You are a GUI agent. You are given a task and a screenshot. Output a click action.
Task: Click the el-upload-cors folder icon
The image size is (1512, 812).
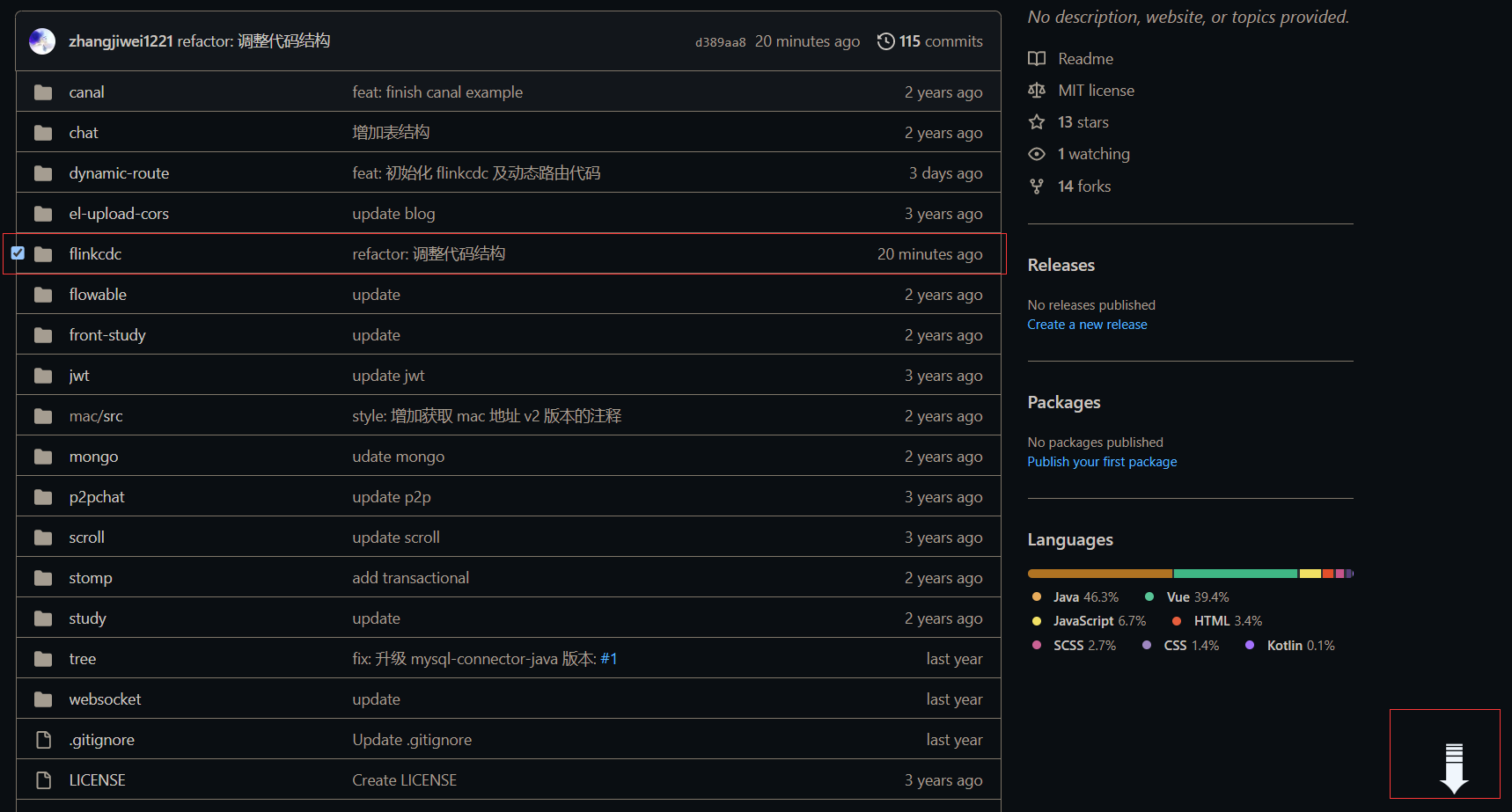point(43,214)
